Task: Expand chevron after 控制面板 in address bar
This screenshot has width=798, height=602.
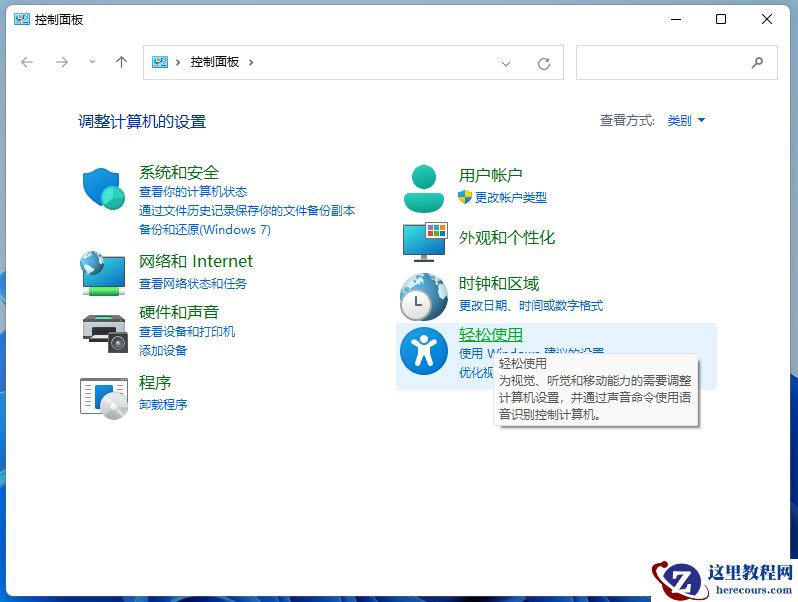Action: [x=251, y=62]
